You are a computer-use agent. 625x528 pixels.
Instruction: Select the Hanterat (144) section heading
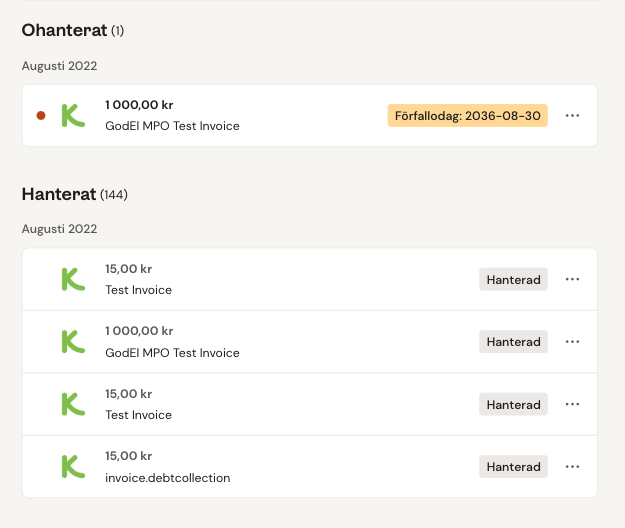coord(75,194)
